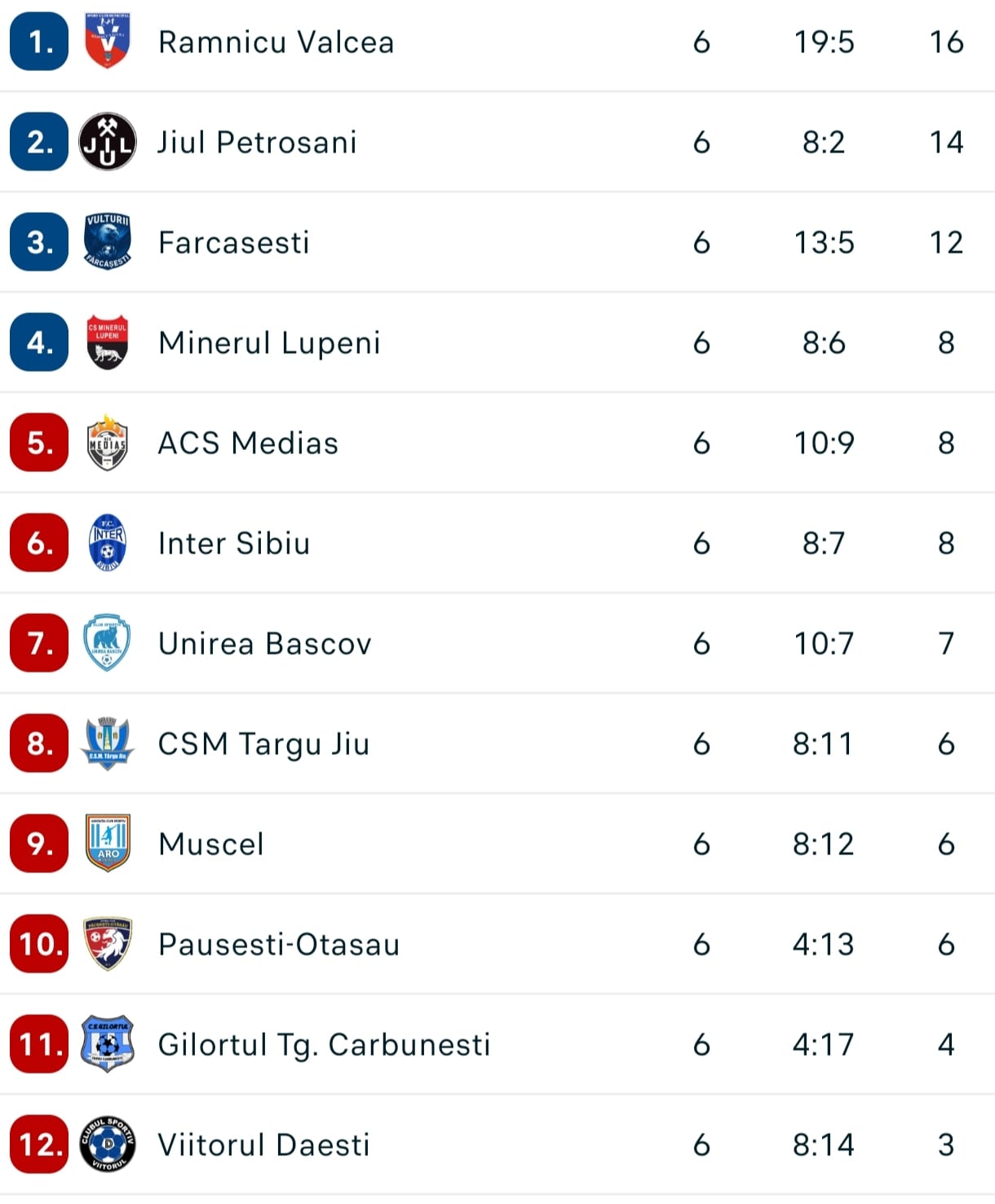This screenshot has height=1204, width=995.
Task: Open the Unirea Bascov bear crest
Action: click(108, 642)
